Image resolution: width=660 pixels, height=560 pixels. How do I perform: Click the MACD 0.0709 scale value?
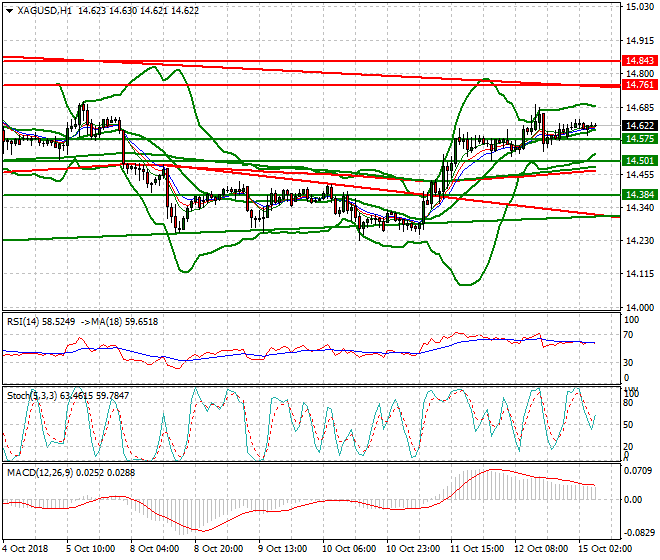pyautogui.click(x=639, y=471)
